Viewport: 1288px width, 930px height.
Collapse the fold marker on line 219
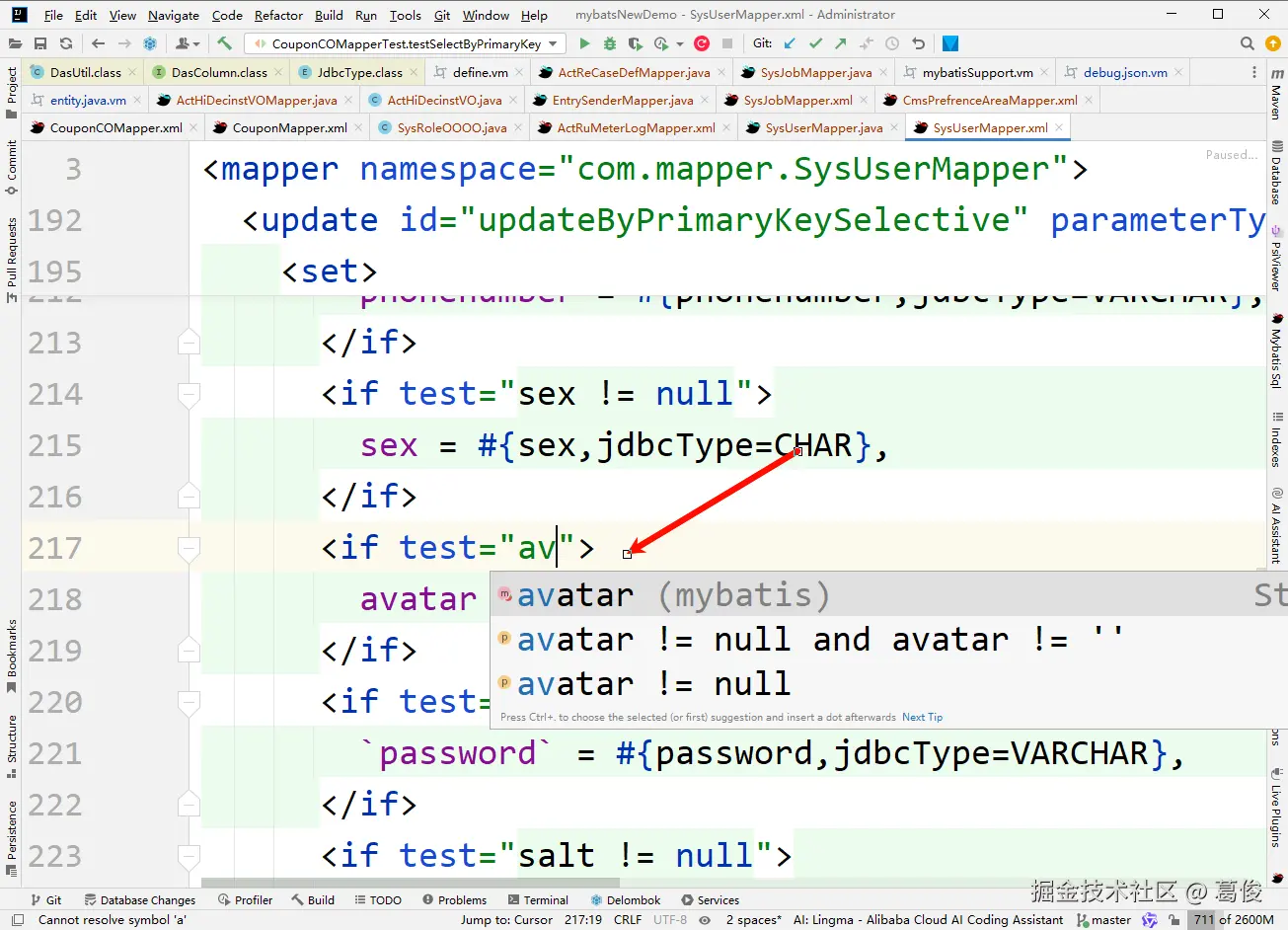[189, 651]
